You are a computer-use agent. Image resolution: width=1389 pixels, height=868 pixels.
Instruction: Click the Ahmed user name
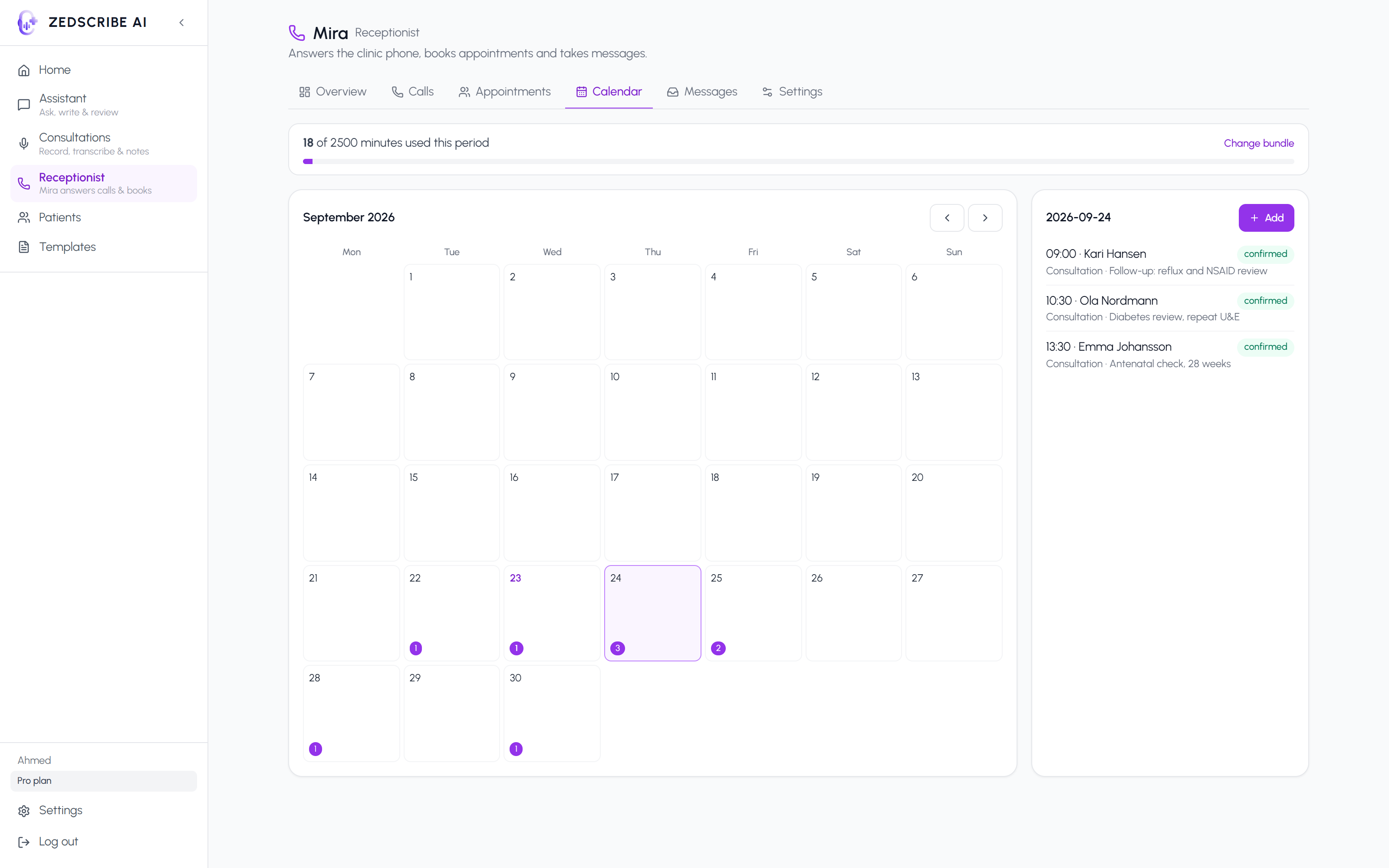click(34, 760)
